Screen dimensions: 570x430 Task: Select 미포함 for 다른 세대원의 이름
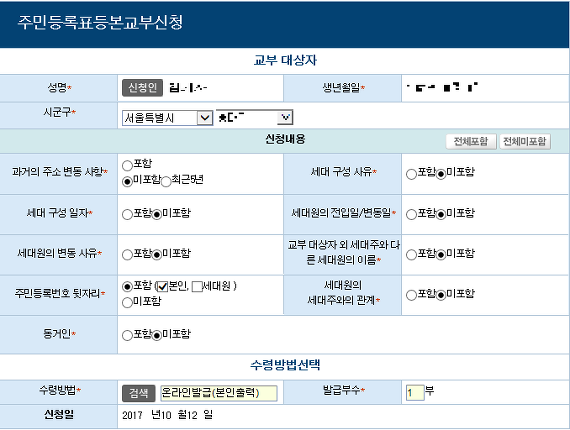pyautogui.click(x=441, y=255)
